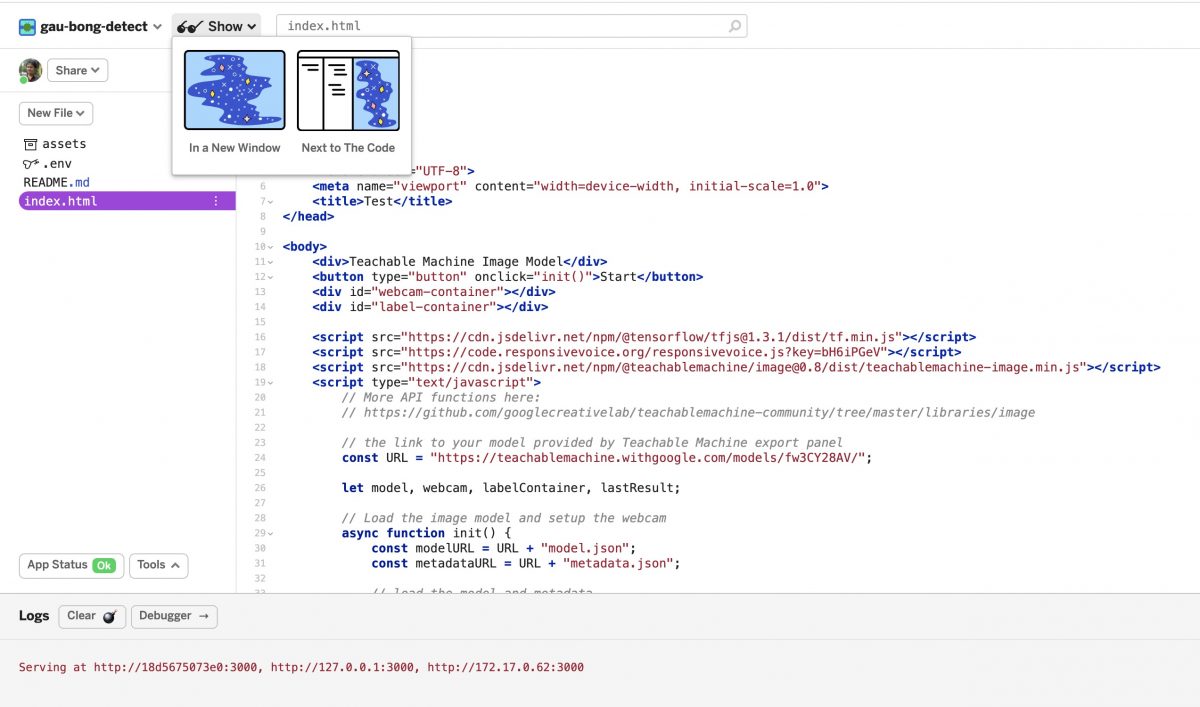Focus the index.html file search field
The width and height of the screenshot is (1200, 707).
[500, 26]
